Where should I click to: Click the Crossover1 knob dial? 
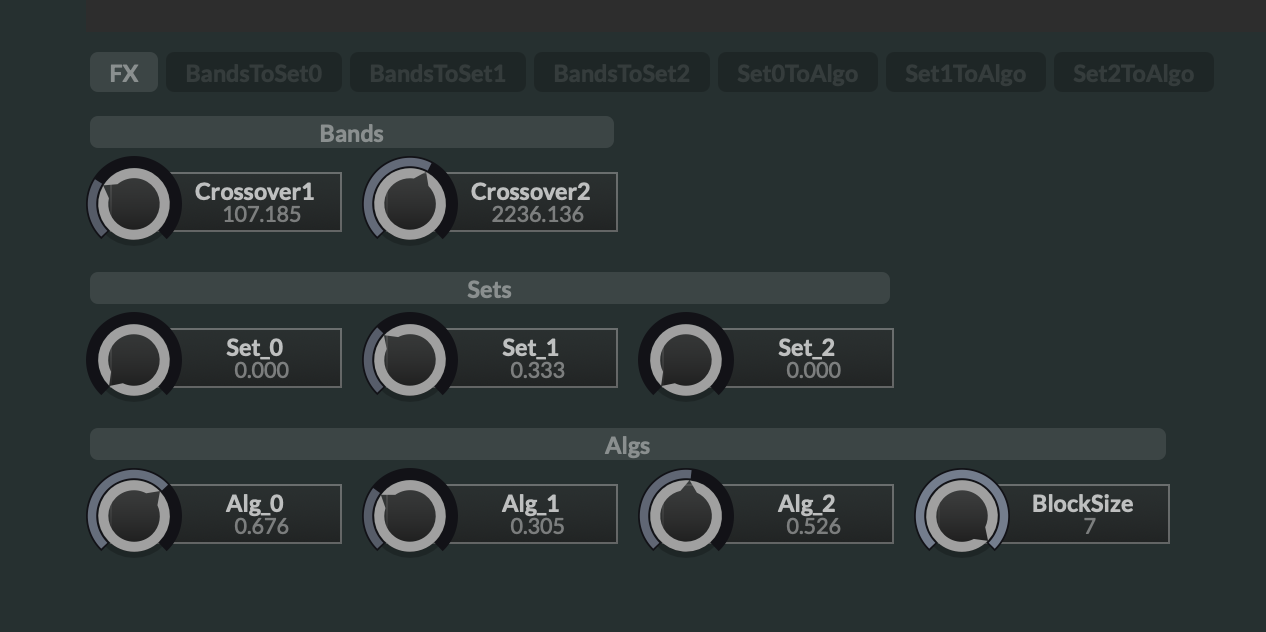[x=135, y=203]
